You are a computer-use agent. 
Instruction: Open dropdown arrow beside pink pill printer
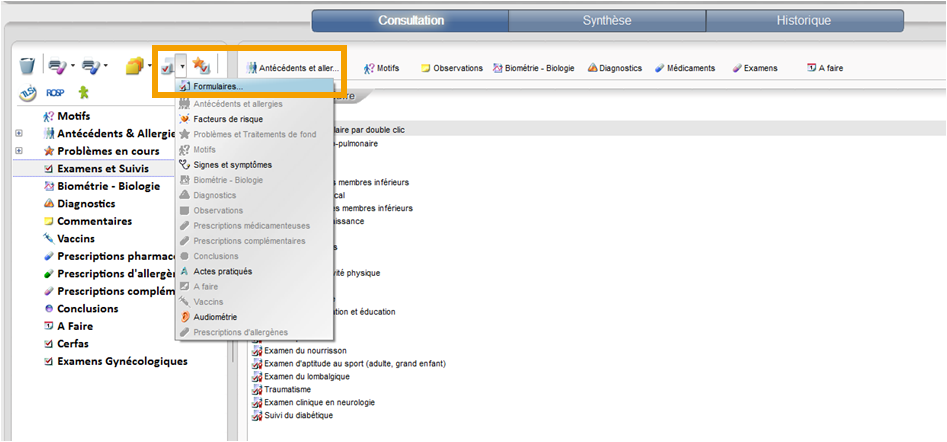72,66
